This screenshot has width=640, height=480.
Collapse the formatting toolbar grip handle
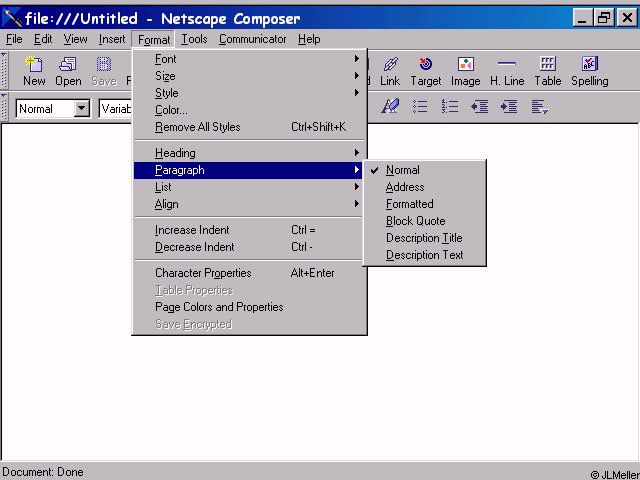coord(4,107)
